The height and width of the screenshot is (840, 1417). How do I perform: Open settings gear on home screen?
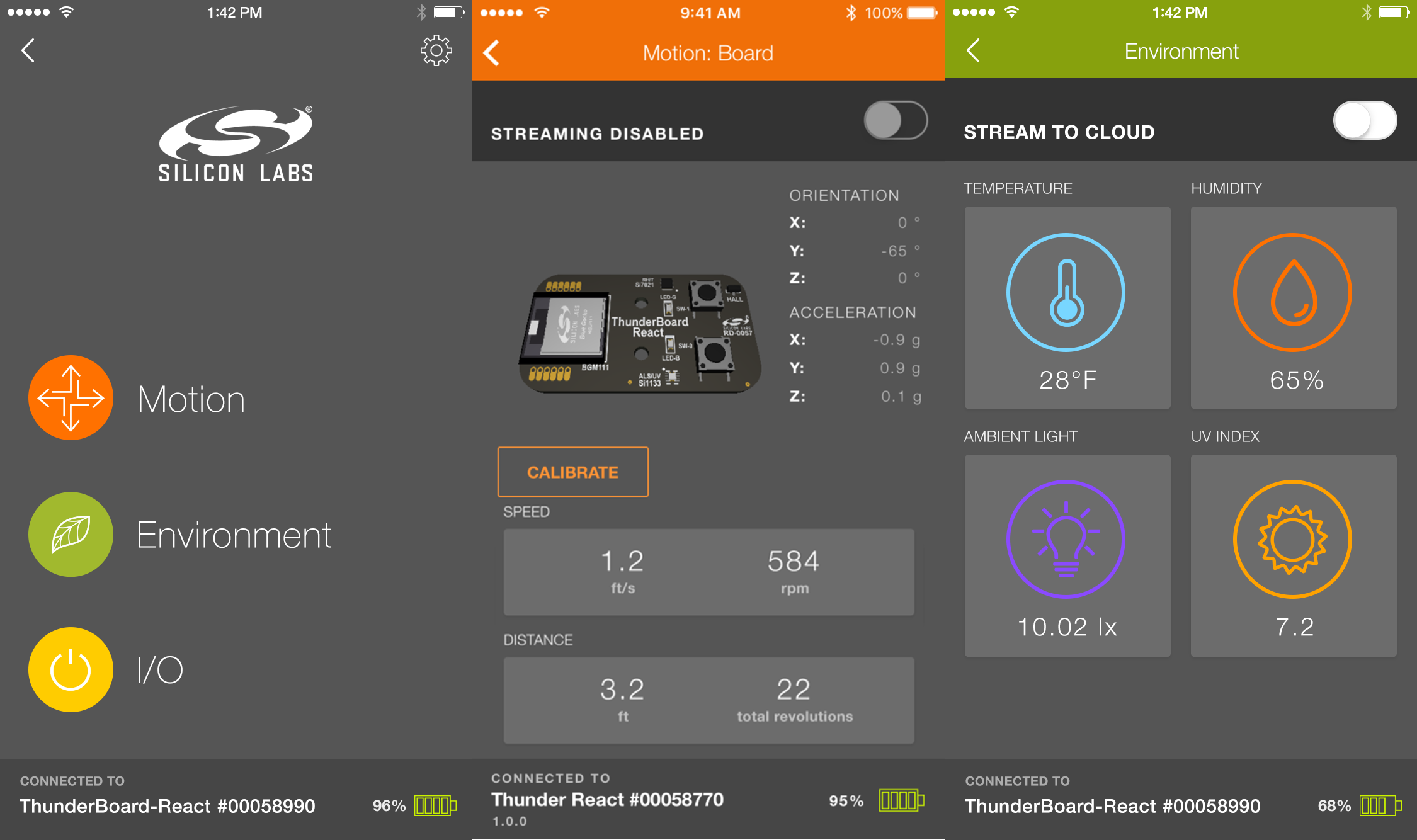pos(436,50)
